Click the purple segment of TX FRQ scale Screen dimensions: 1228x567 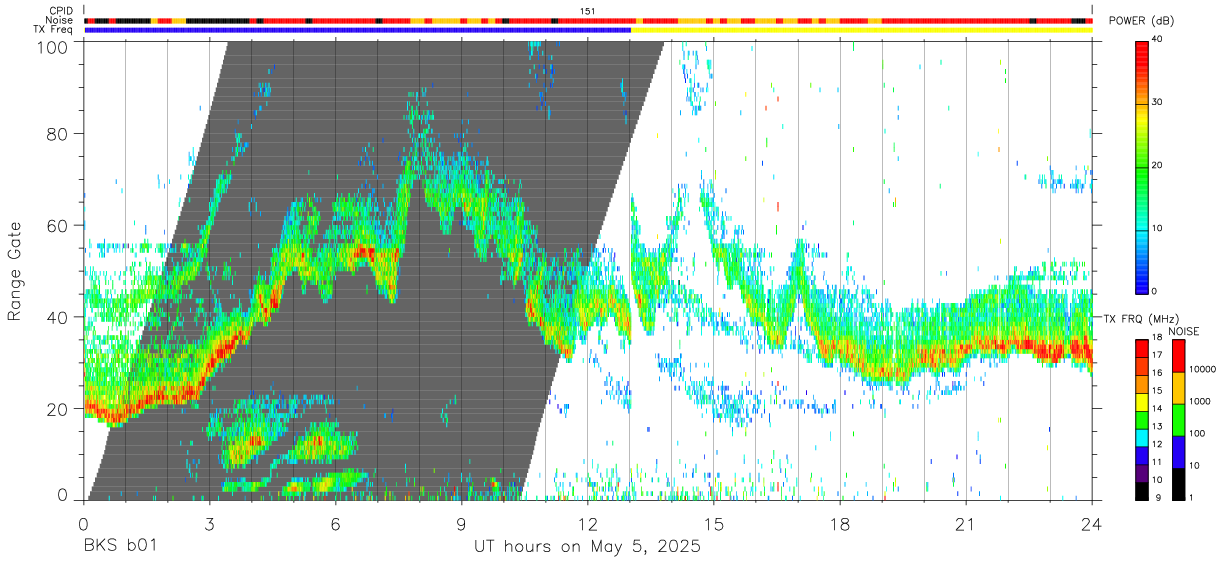point(1141,473)
